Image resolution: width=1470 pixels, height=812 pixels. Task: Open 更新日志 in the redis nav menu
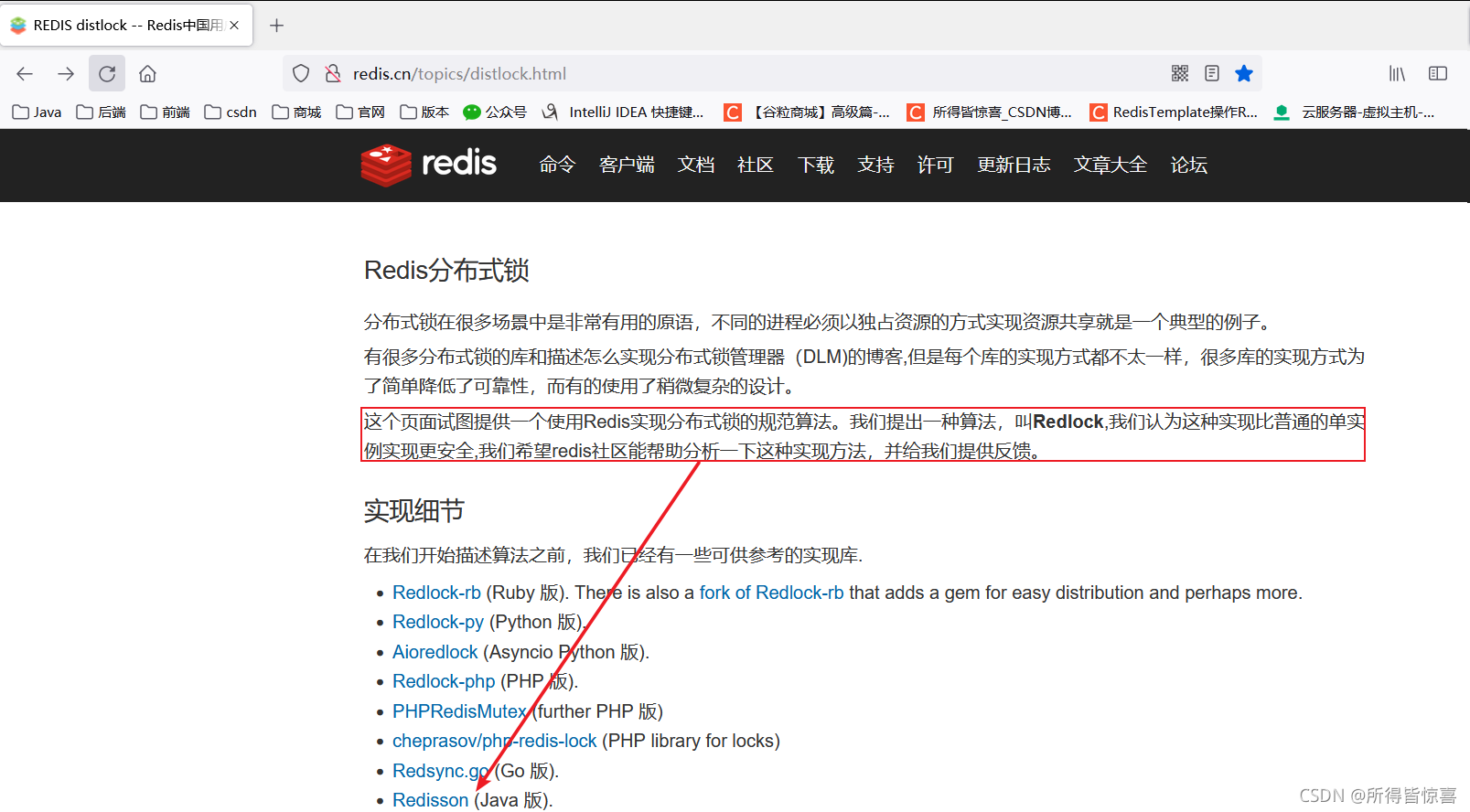1014,165
